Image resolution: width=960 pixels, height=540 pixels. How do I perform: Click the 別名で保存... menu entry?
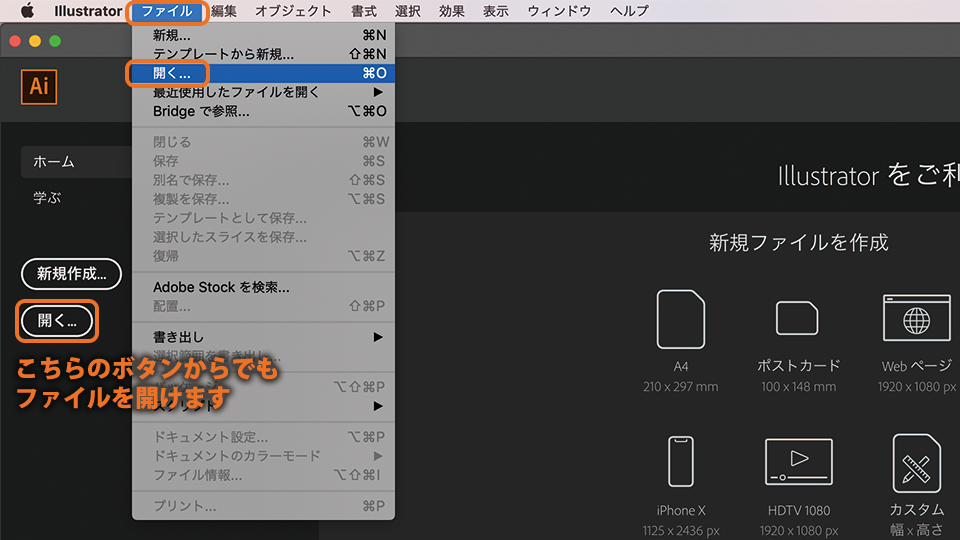click(x=263, y=180)
